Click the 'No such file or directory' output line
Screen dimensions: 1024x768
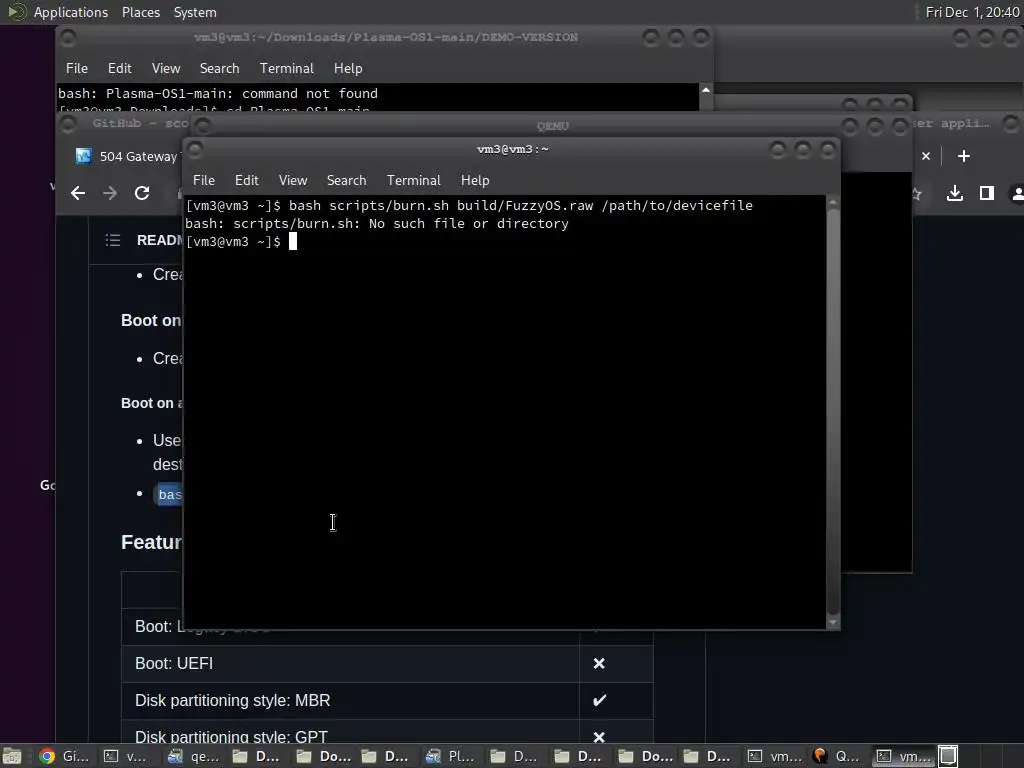pos(377,224)
